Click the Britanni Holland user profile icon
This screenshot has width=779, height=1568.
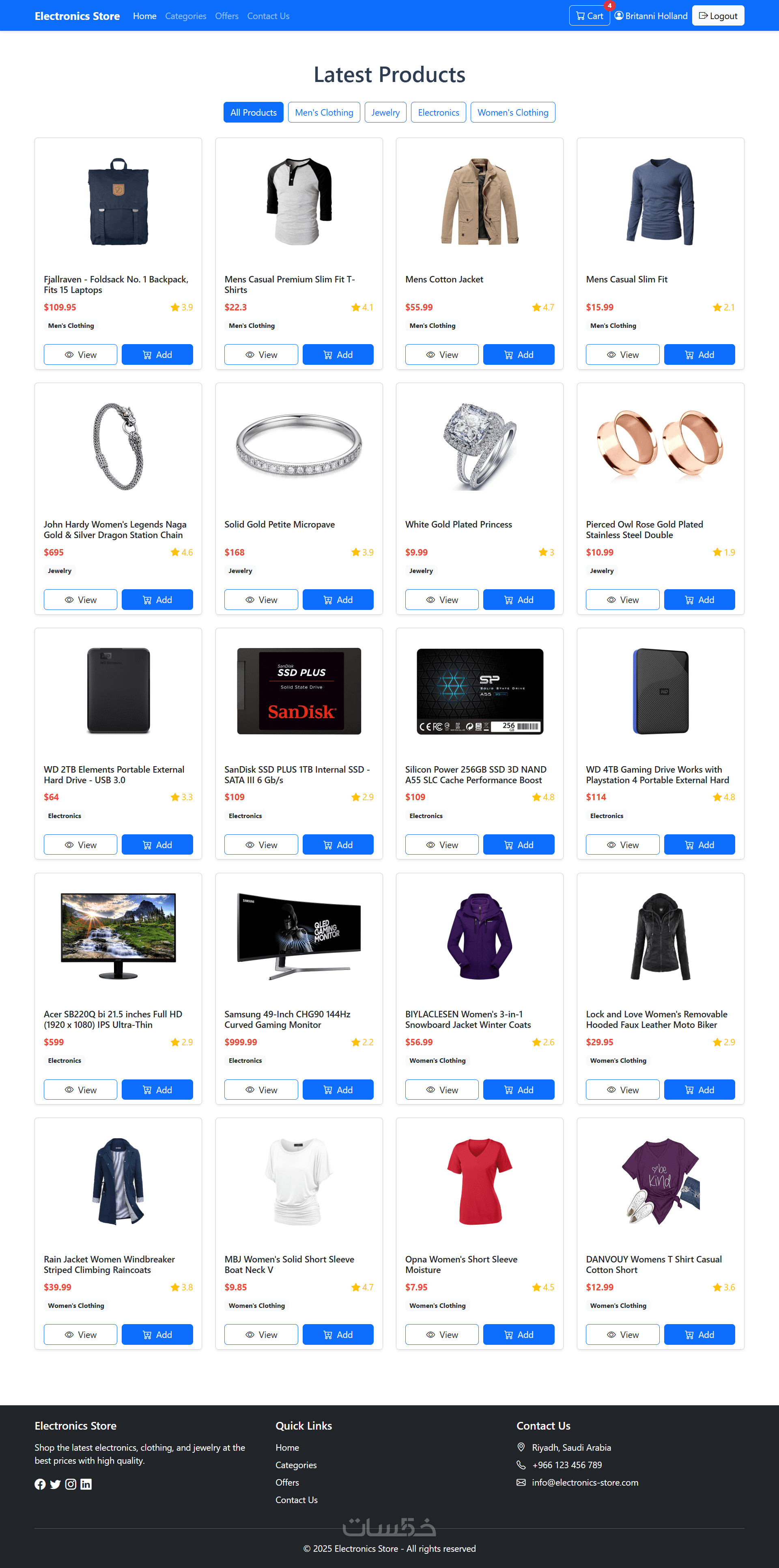point(618,16)
